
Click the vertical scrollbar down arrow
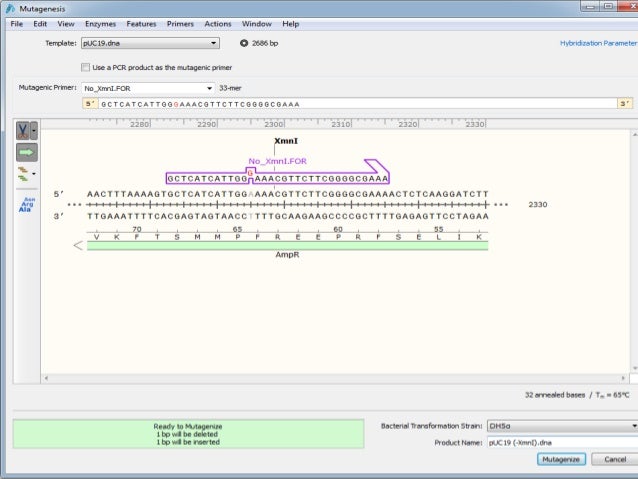tap(635, 368)
